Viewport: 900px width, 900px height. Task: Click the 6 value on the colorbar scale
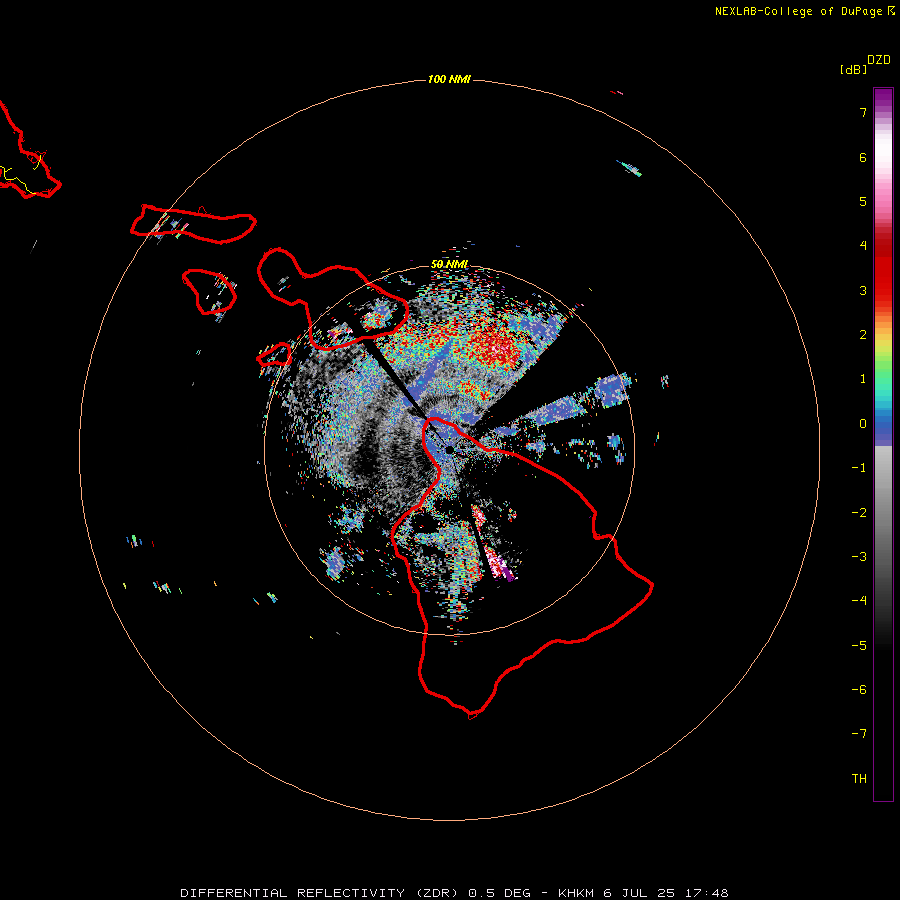click(x=863, y=157)
